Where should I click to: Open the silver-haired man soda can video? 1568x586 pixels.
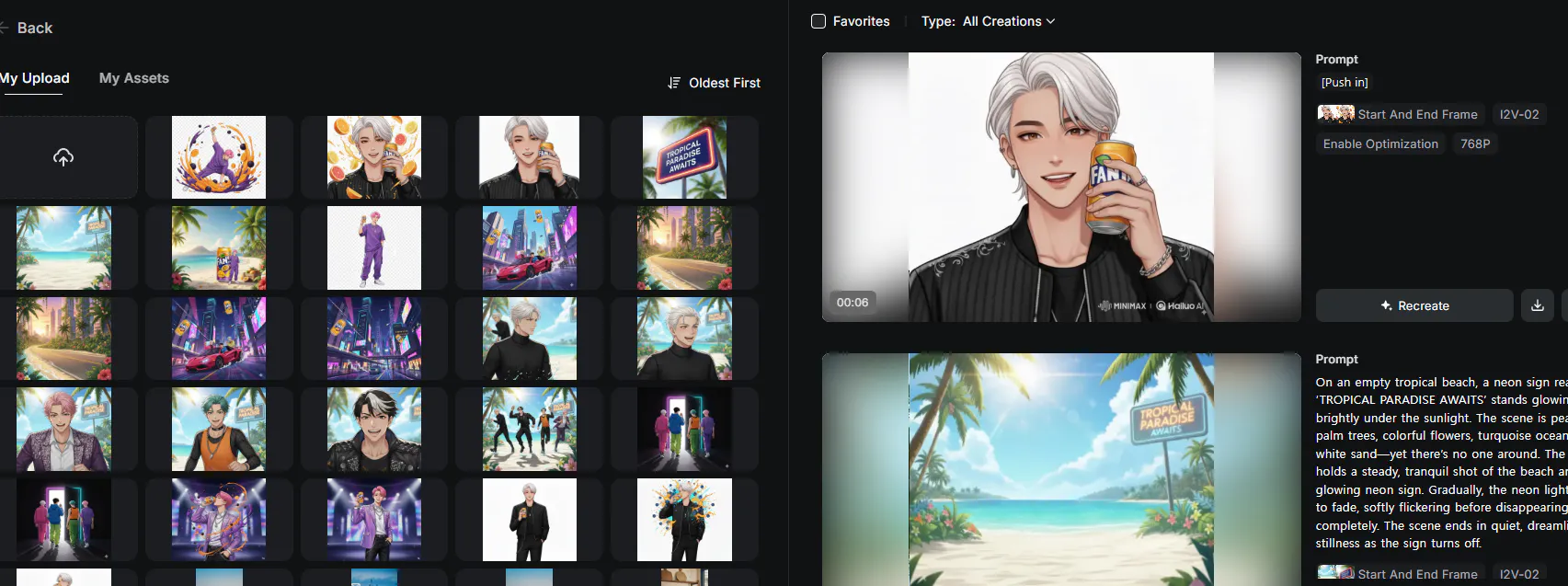[x=1061, y=187]
